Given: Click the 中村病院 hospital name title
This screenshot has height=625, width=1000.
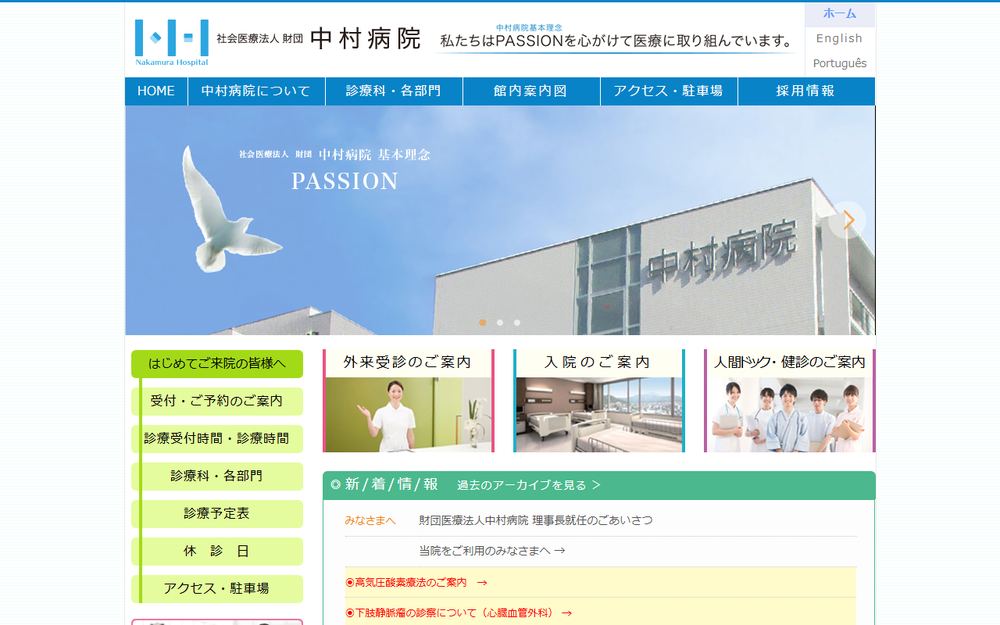Looking at the screenshot, I should (x=365, y=38).
